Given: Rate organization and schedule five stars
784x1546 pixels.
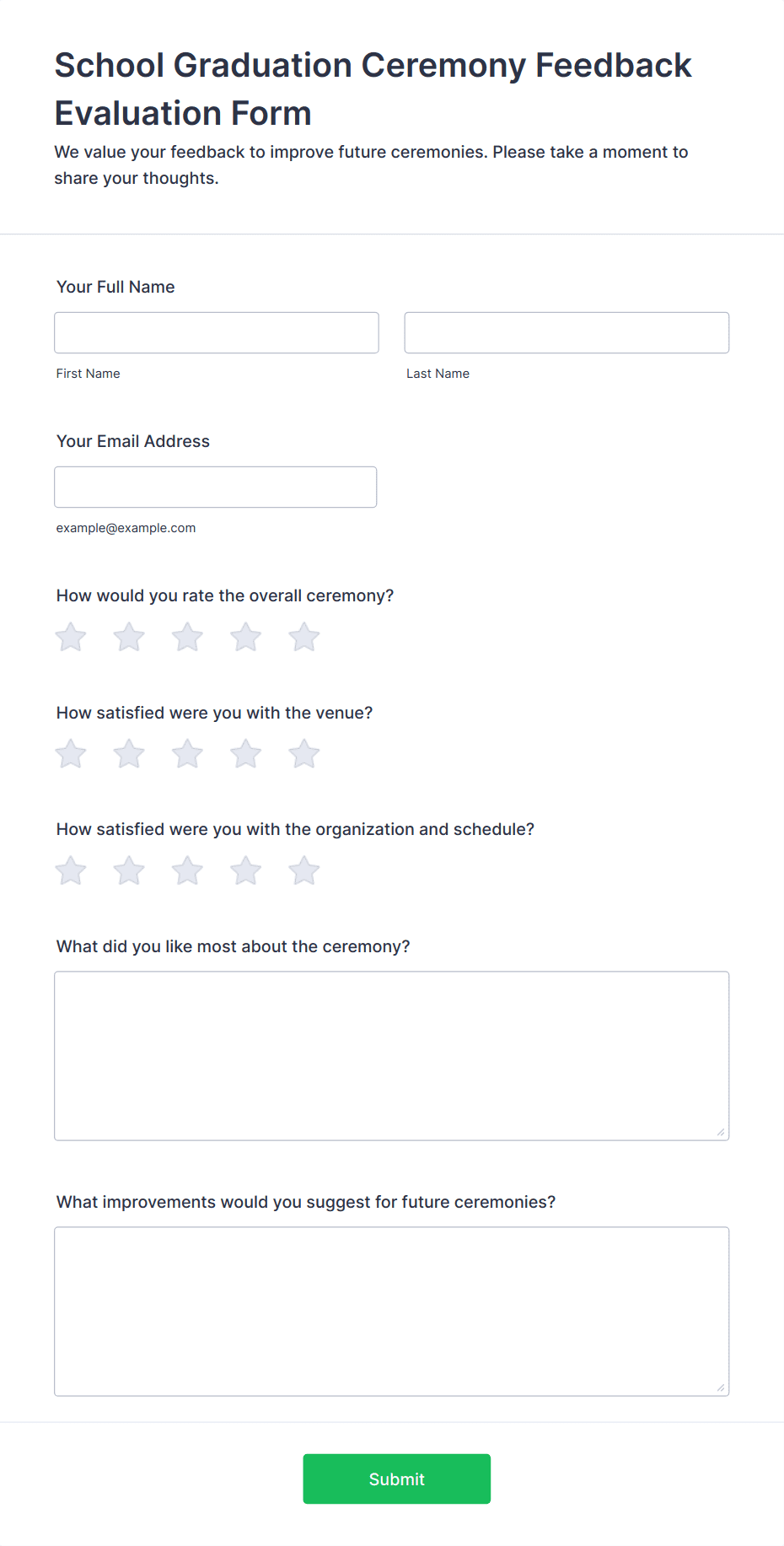Looking at the screenshot, I should tap(304, 870).
